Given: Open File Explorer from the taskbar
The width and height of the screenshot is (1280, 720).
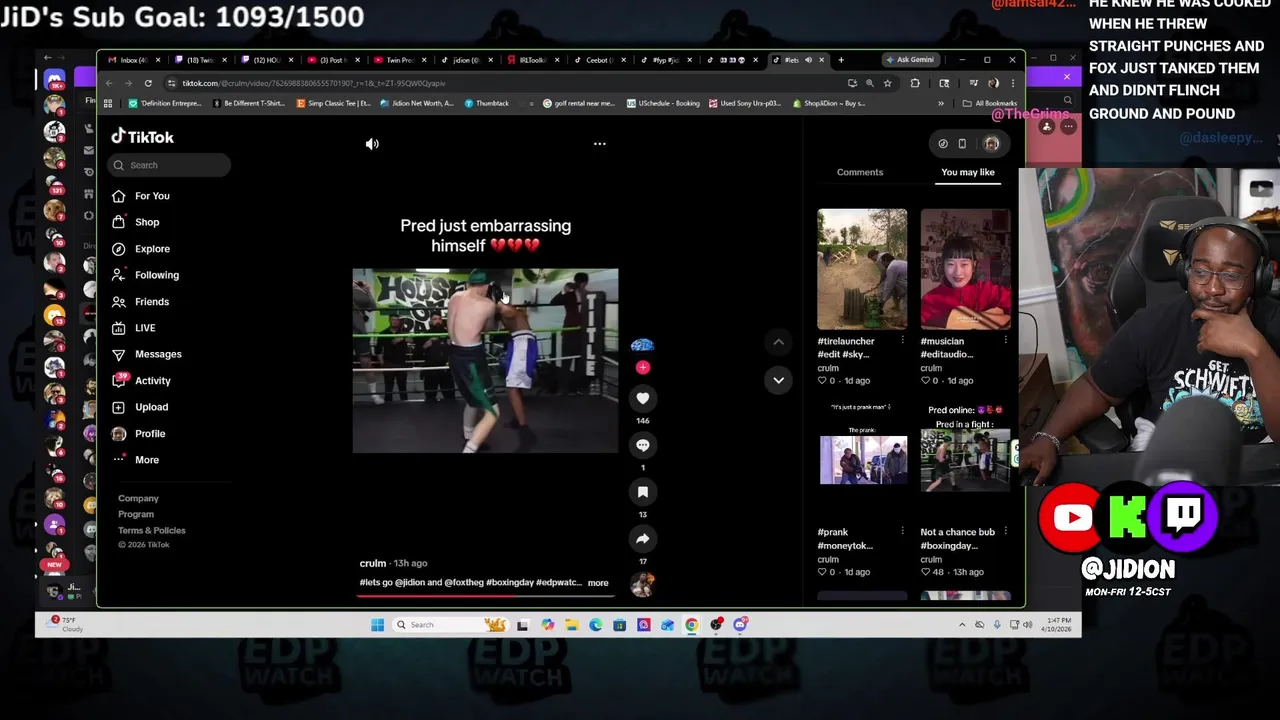Looking at the screenshot, I should click(x=571, y=625).
